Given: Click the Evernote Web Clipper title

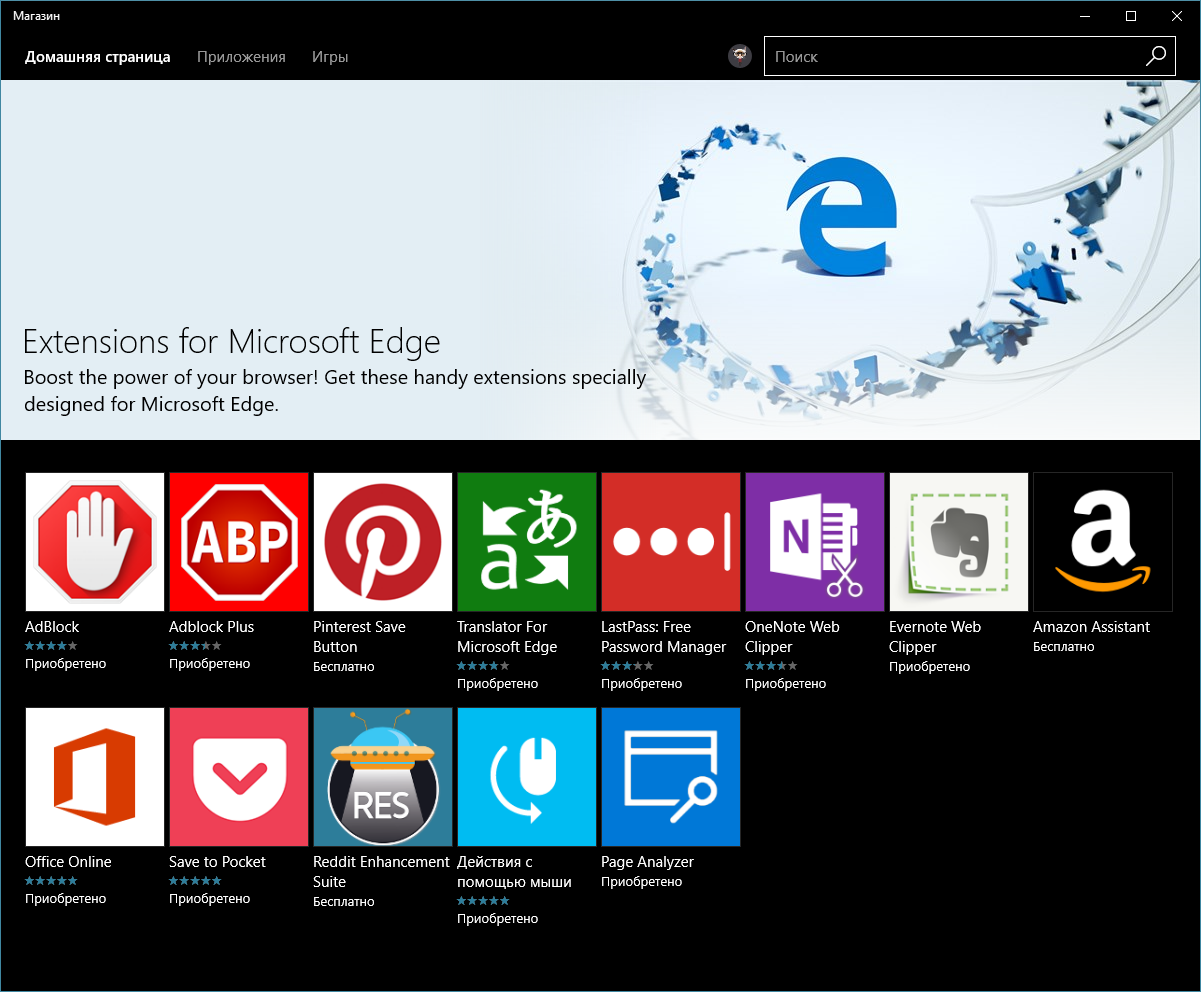Looking at the screenshot, I should click(x=935, y=637).
